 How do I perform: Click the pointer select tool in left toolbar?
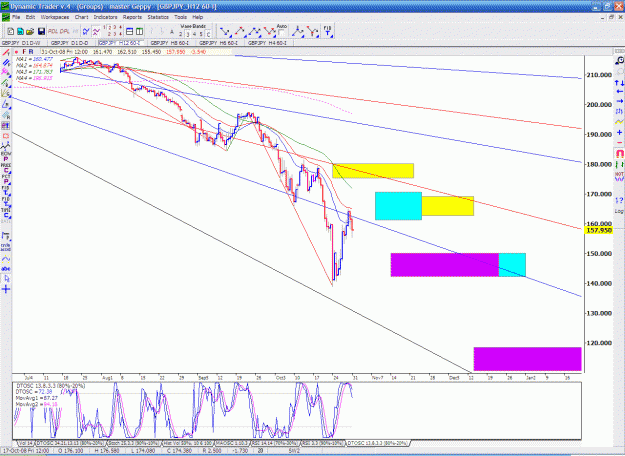click(6, 279)
